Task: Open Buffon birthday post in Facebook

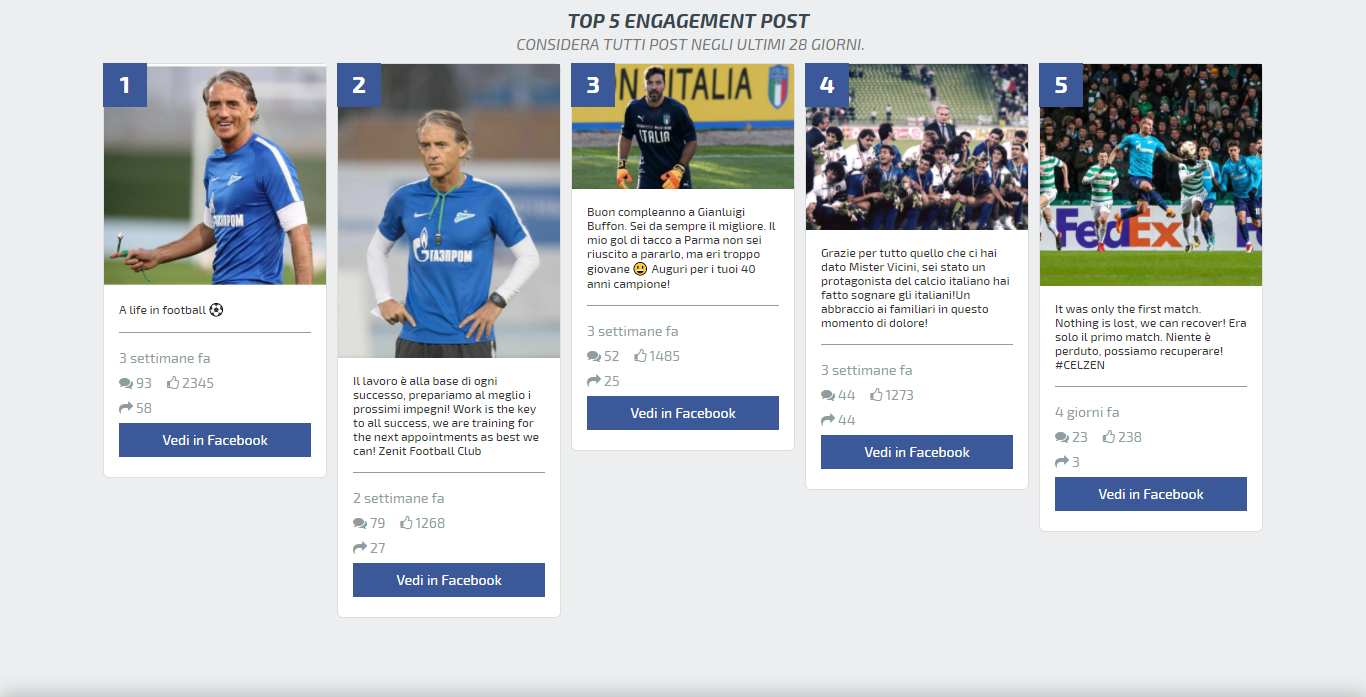Action: click(x=683, y=413)
